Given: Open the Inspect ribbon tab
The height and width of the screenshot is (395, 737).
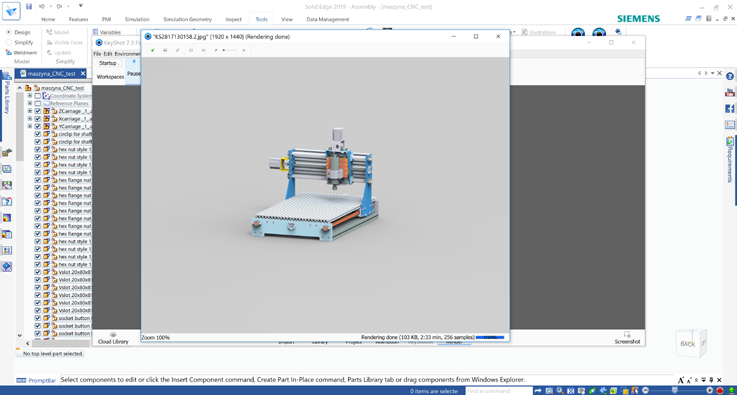Looking at the screenshot, I should [x=234, y=19].
